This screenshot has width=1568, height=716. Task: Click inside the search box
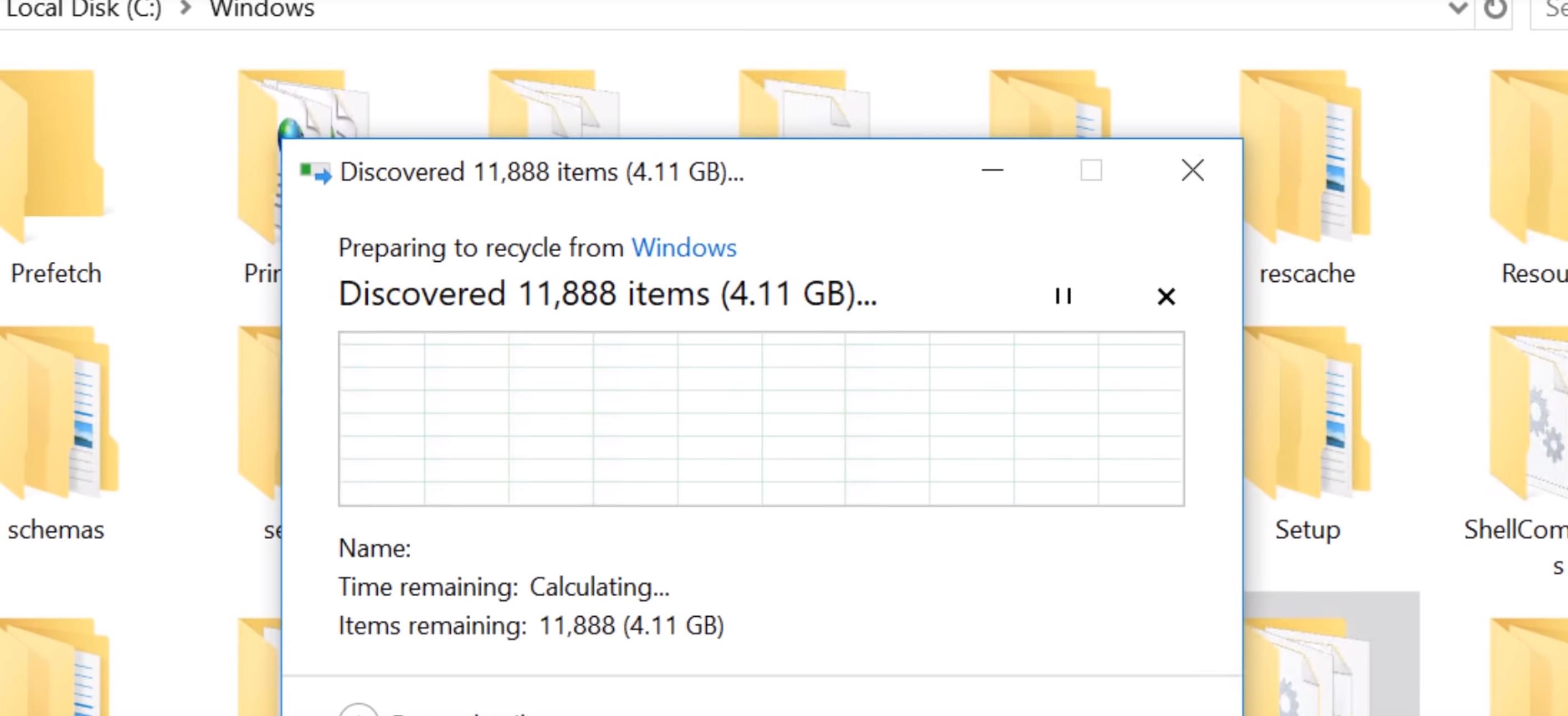(x=1552, y=9)
